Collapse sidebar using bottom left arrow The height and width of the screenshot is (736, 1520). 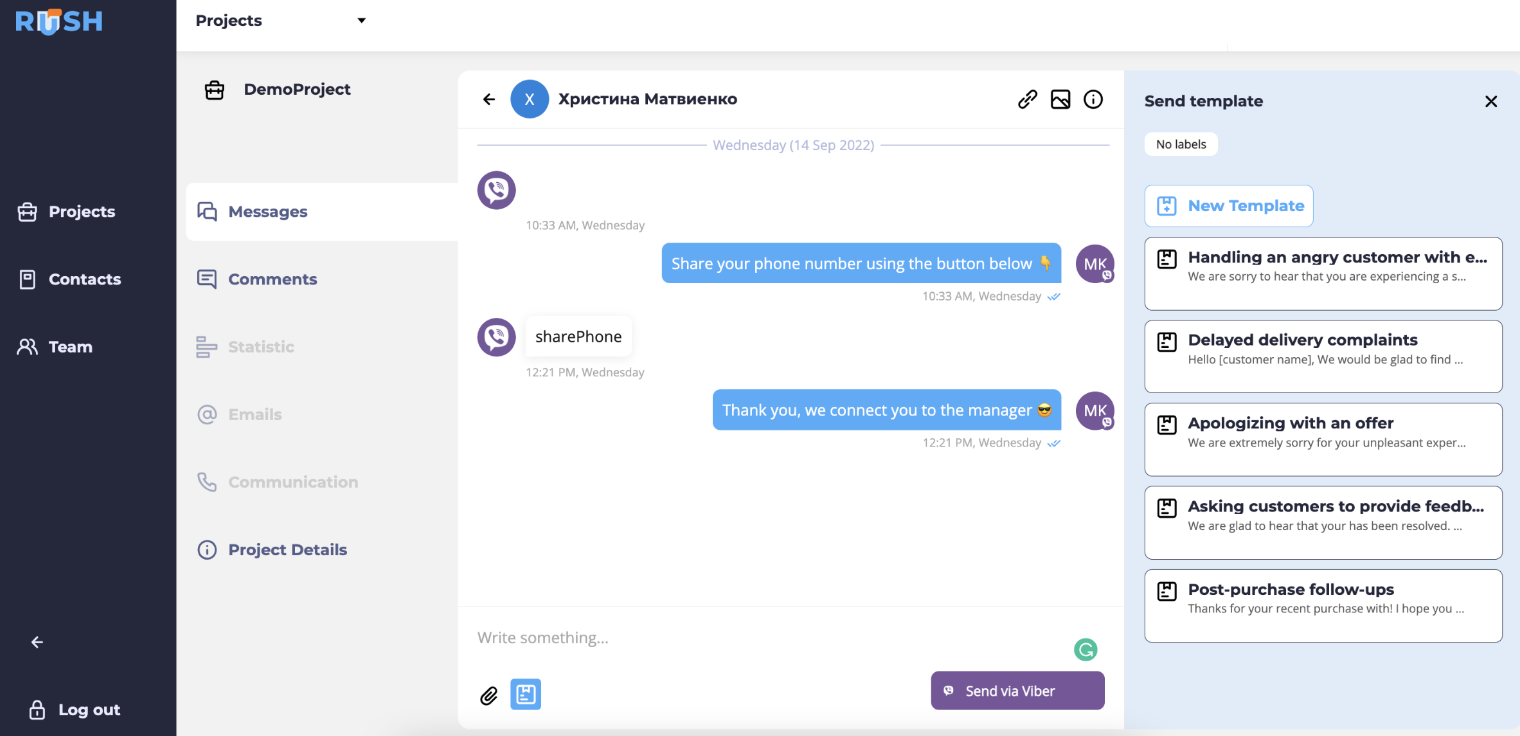pos(37,642)
